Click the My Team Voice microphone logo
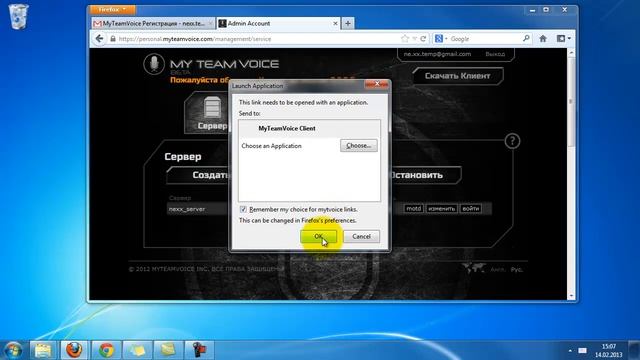 (154, 64)
